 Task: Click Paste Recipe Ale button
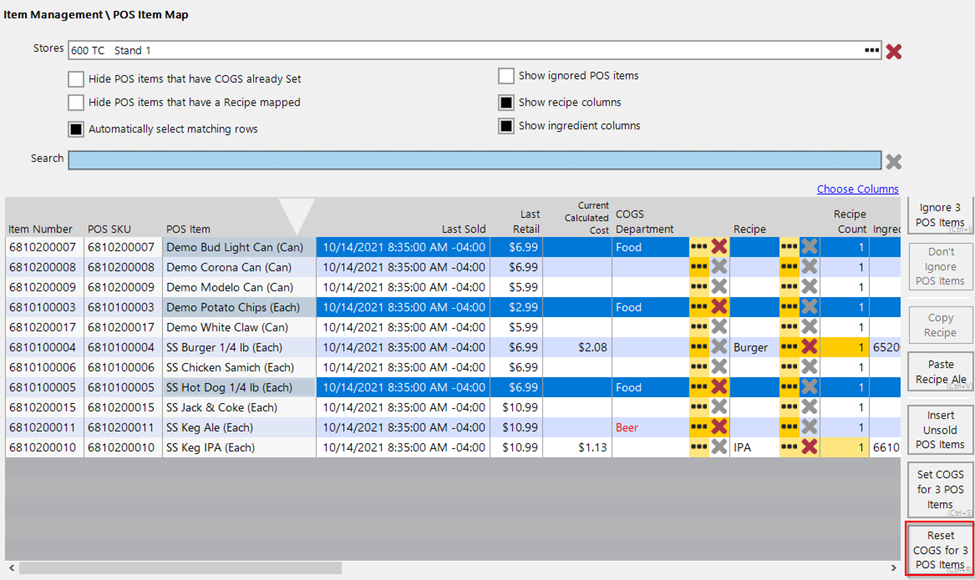[x=940, y=372]
